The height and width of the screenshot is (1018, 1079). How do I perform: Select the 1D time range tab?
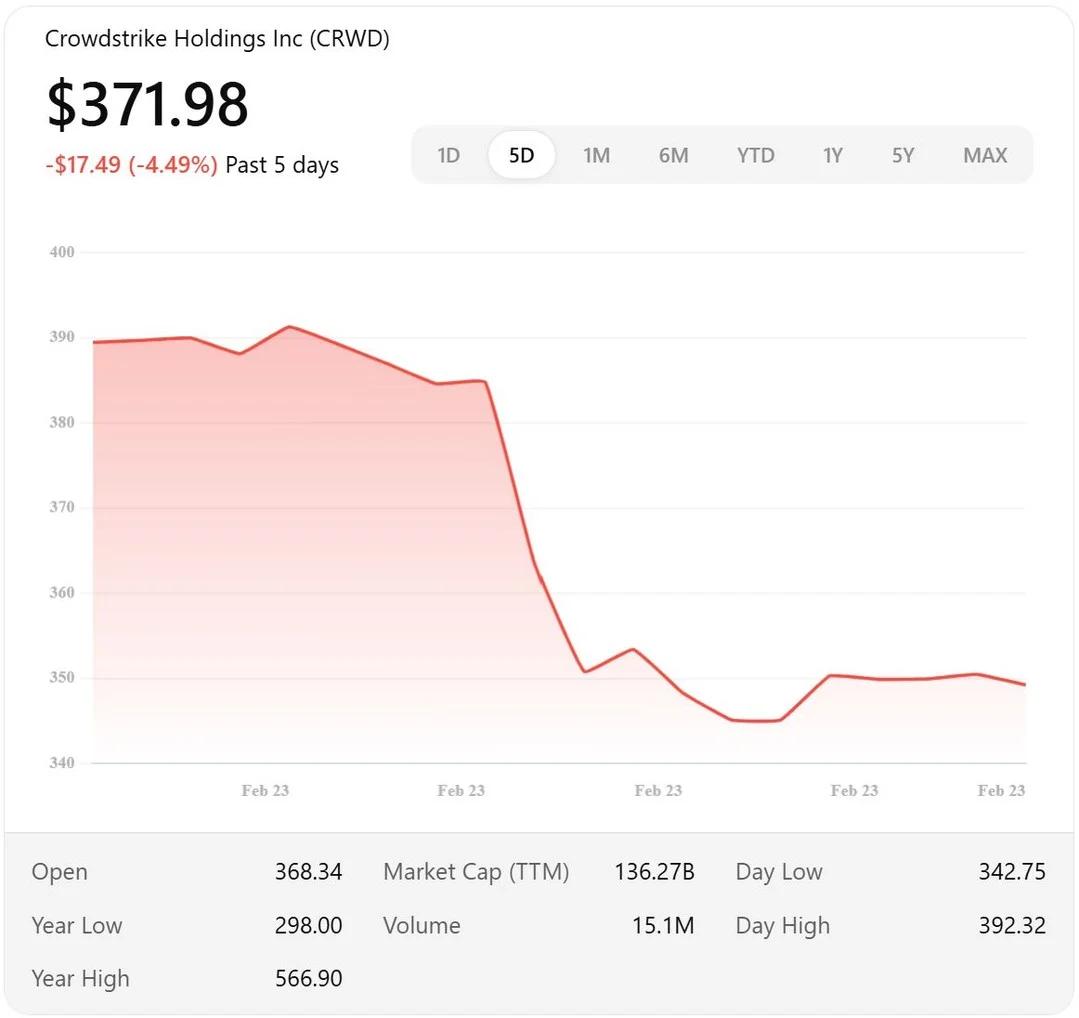(449, 155)
